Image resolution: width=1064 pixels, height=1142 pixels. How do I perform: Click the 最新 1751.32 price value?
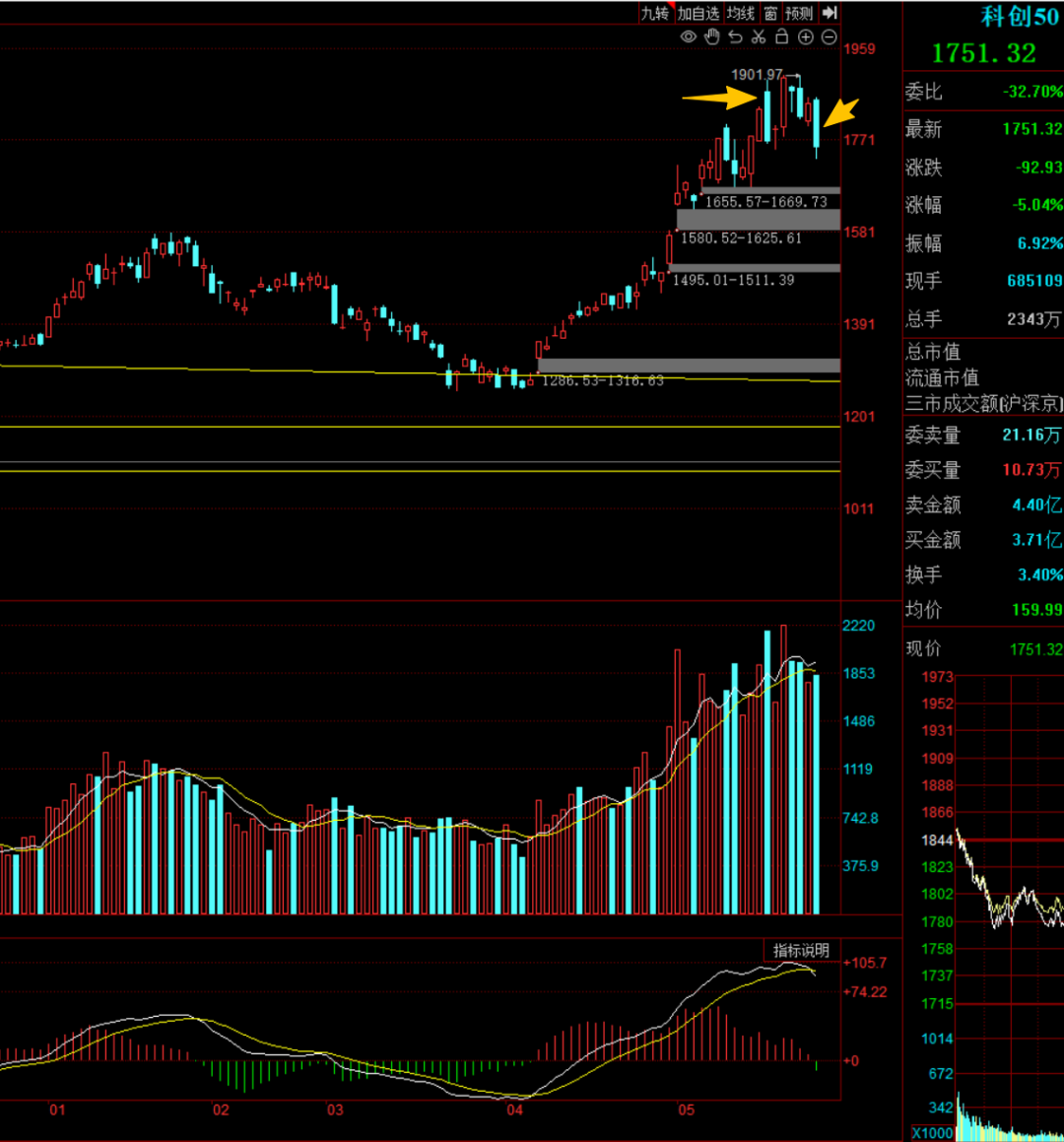click(1032, 129)
